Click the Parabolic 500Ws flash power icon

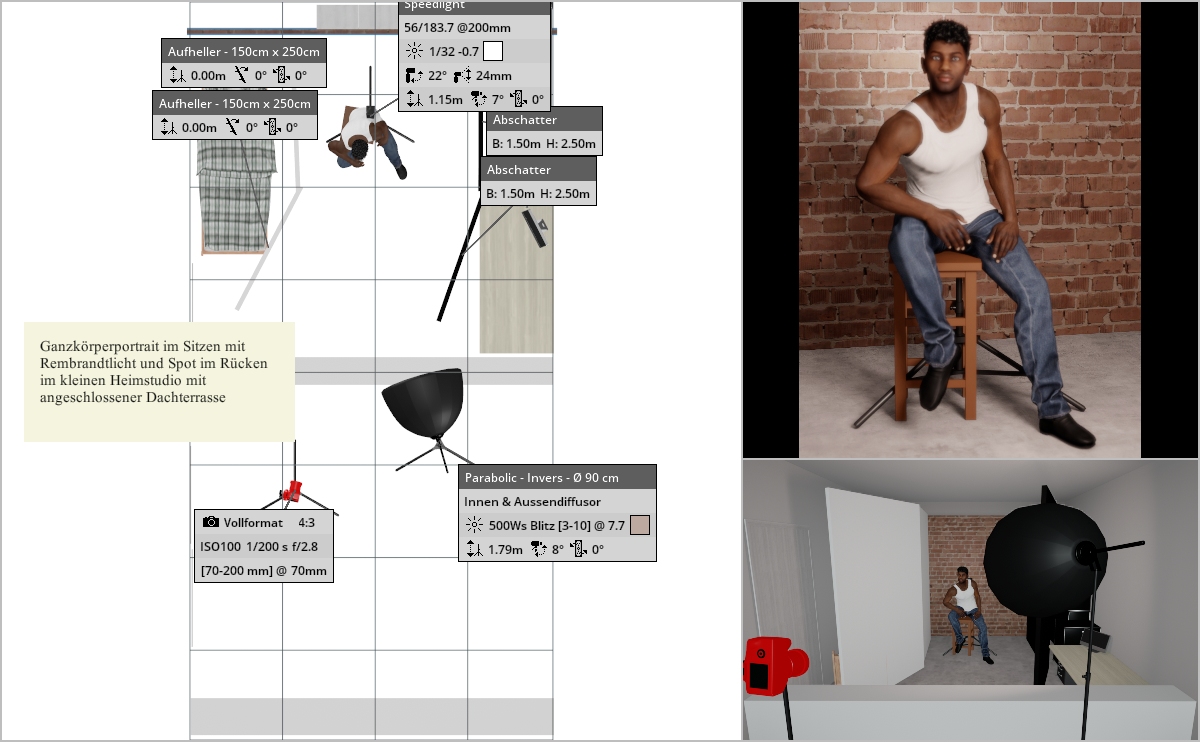click(x=474, y=525)
